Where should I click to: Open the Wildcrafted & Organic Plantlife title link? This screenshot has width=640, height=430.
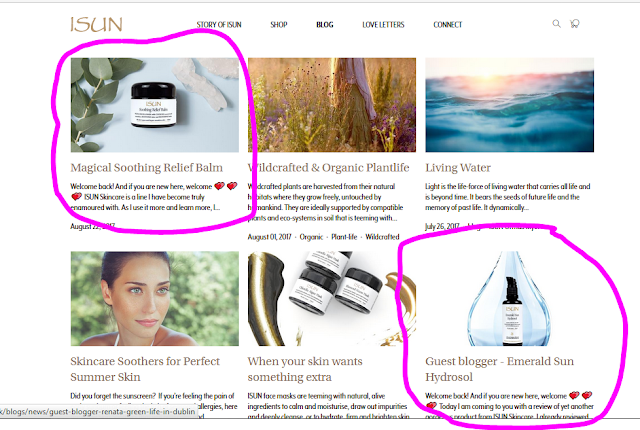(329, 168)
